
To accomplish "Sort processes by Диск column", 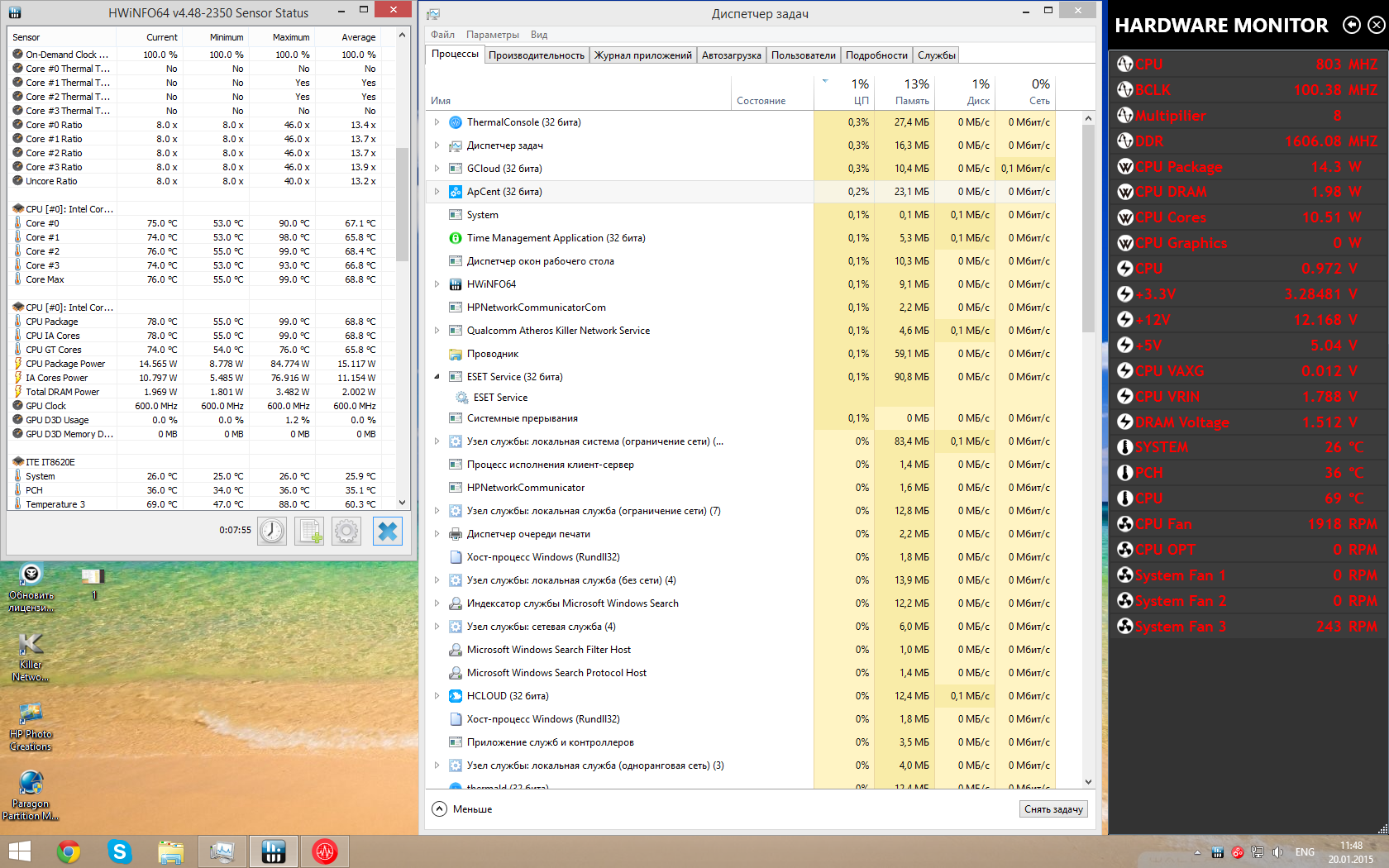I will tap(964, 92).
